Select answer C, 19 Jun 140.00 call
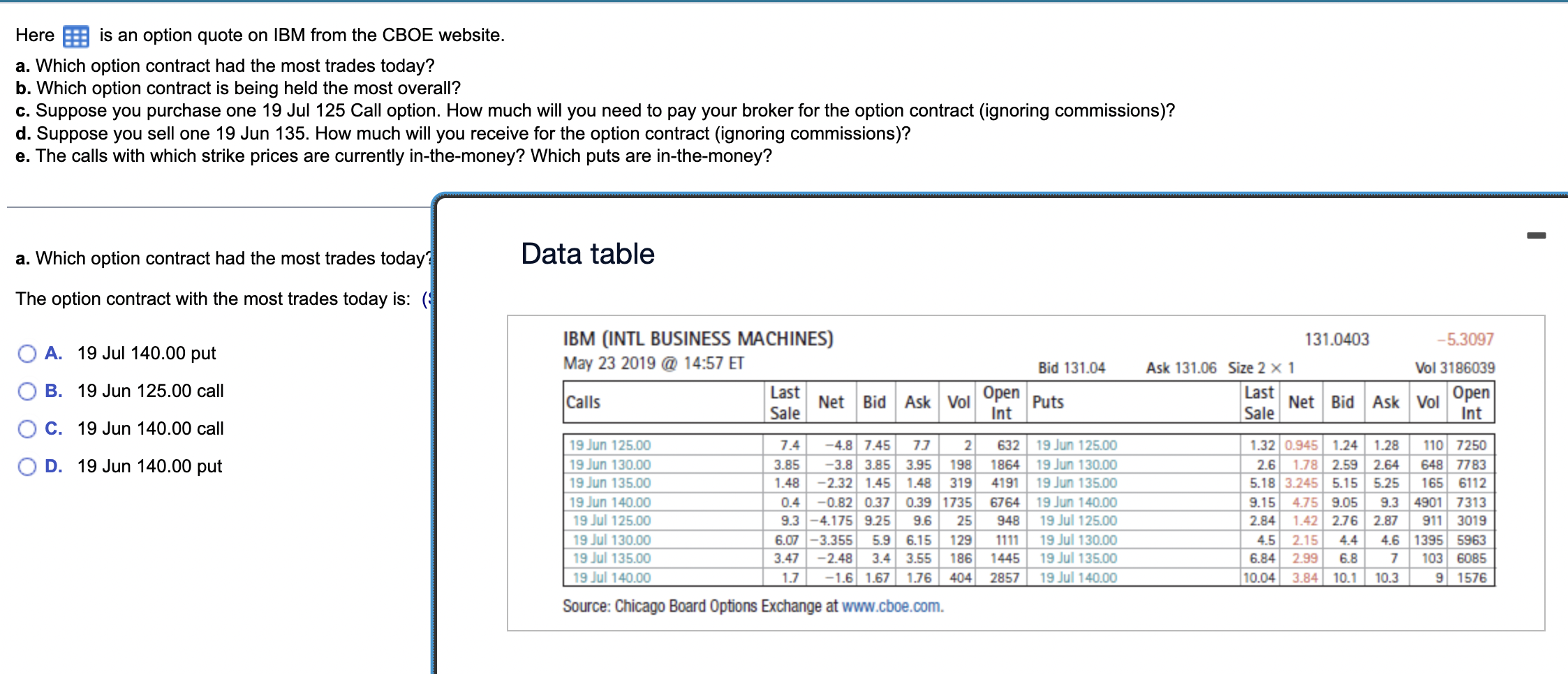The width and height of the screenshot is (1568, 674). 27,429
